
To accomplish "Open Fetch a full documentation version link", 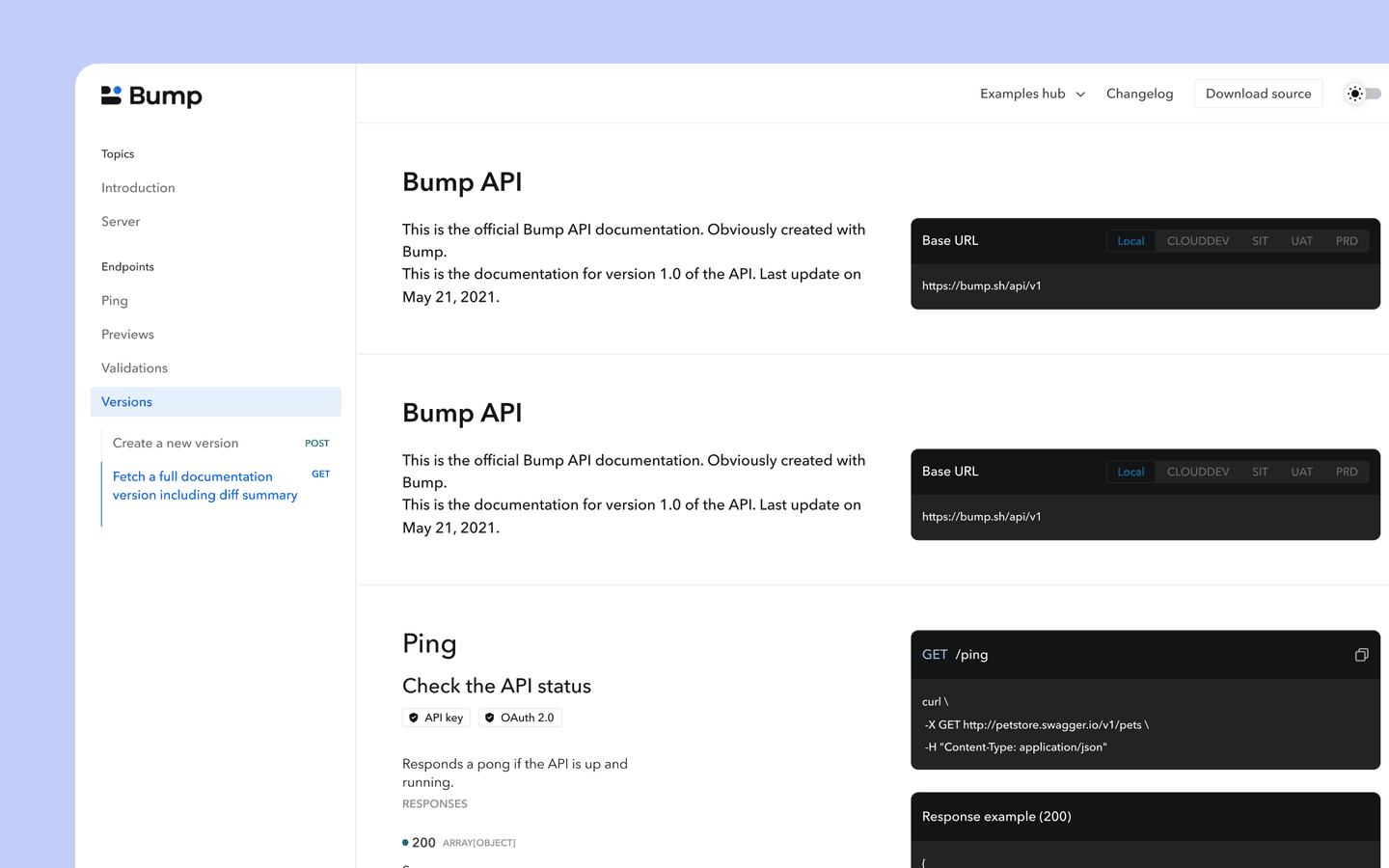I will tap(204, 485).
